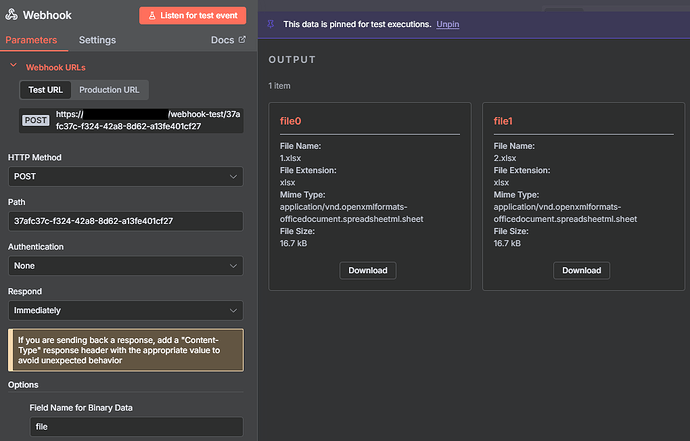This screenshot has height=441, width=690.
Task: Switch to Production URL option
Action: point(110,90)
